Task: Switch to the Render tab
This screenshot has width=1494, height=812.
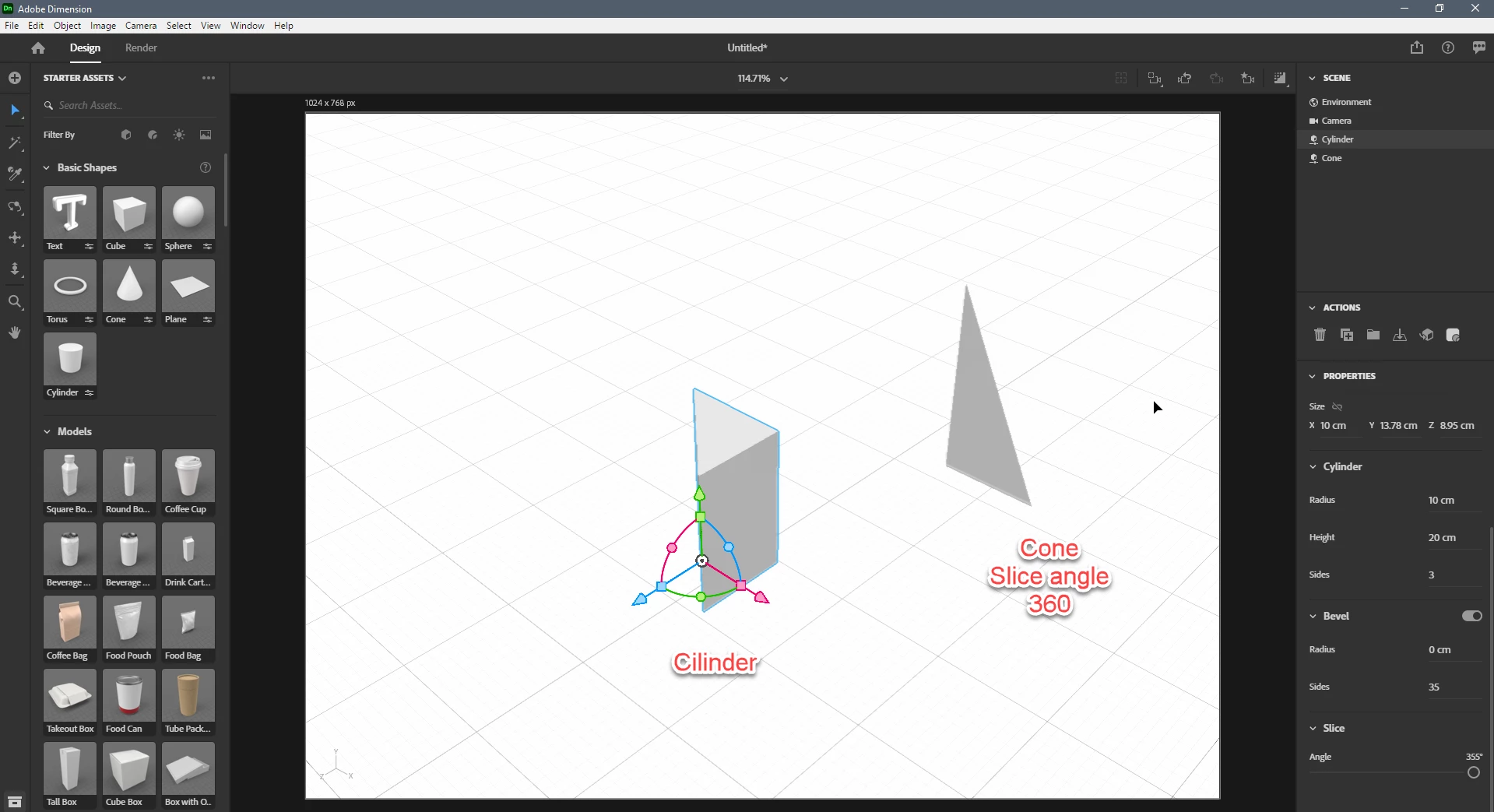Action: tap(141, 47)
